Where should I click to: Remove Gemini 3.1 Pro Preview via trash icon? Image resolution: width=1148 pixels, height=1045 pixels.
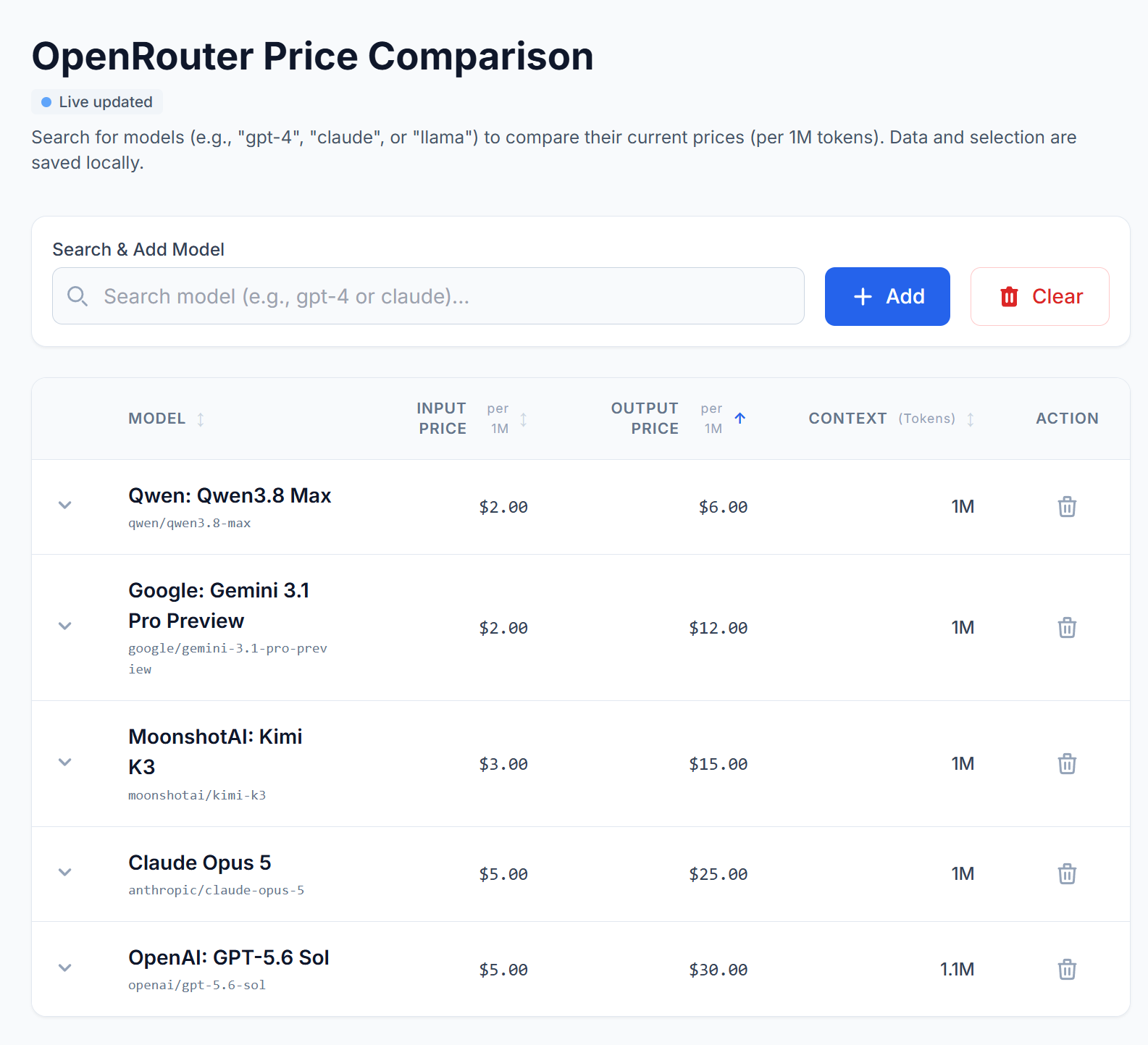1067,627
